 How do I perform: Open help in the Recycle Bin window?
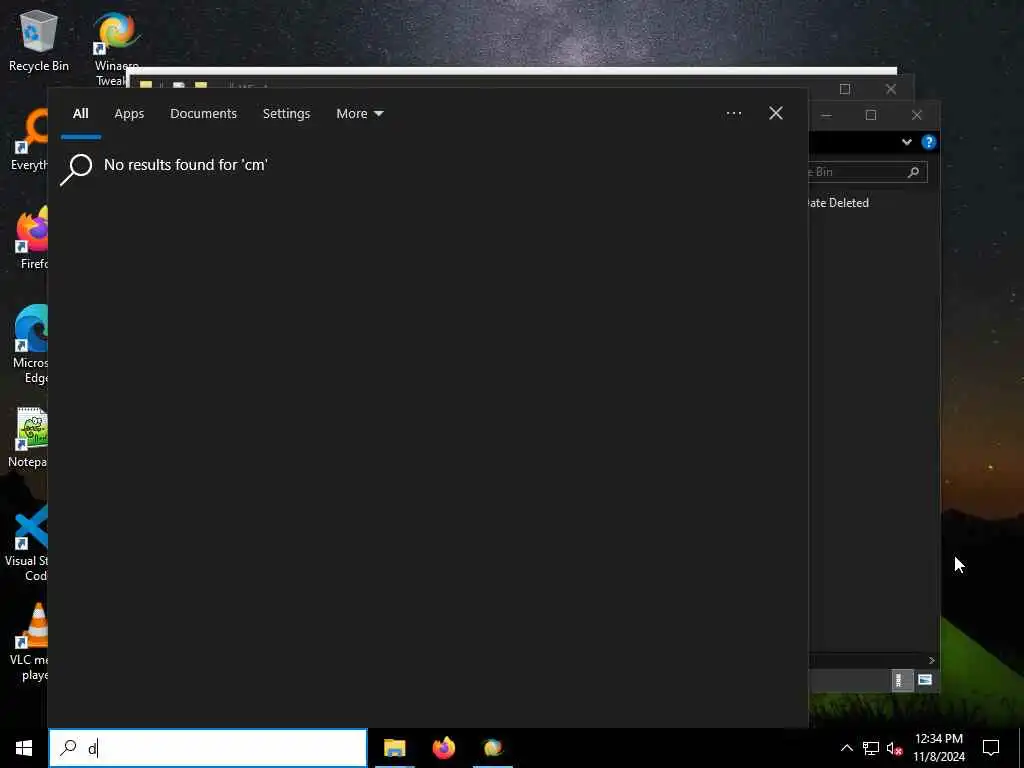pyautogui.click(x=929, y=142)
